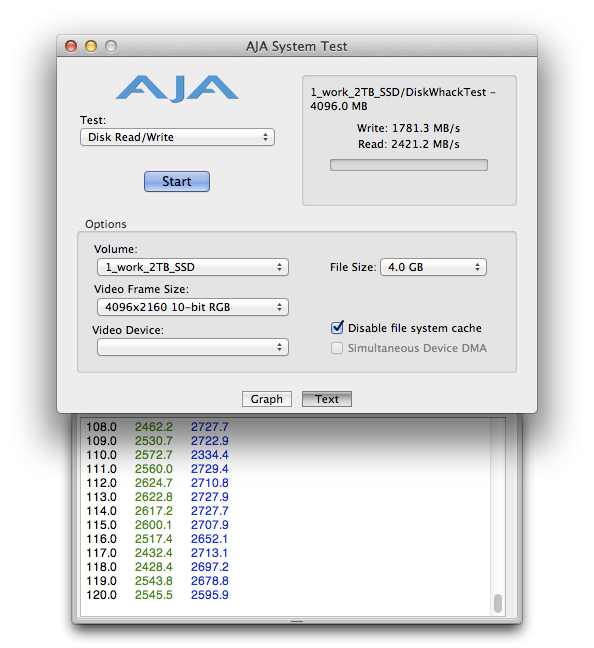The height and width of the screenshot is (648, 594).
Task: Toggle Disable file system cache checkbox
Action: [x=337, y=327]
